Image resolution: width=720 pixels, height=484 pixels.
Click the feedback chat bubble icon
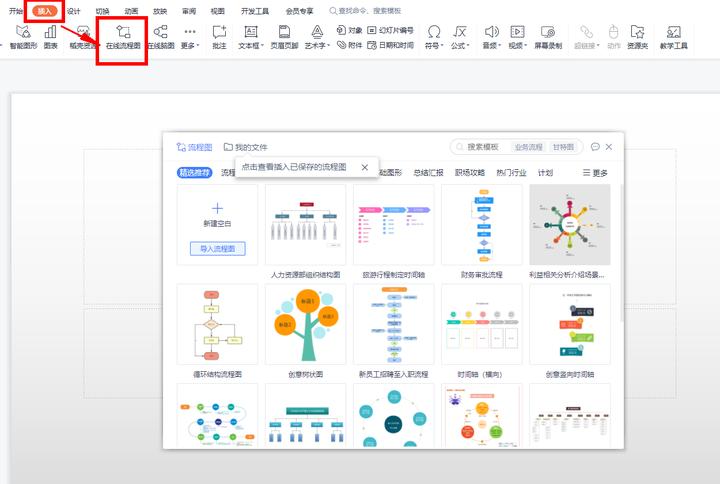595,146
